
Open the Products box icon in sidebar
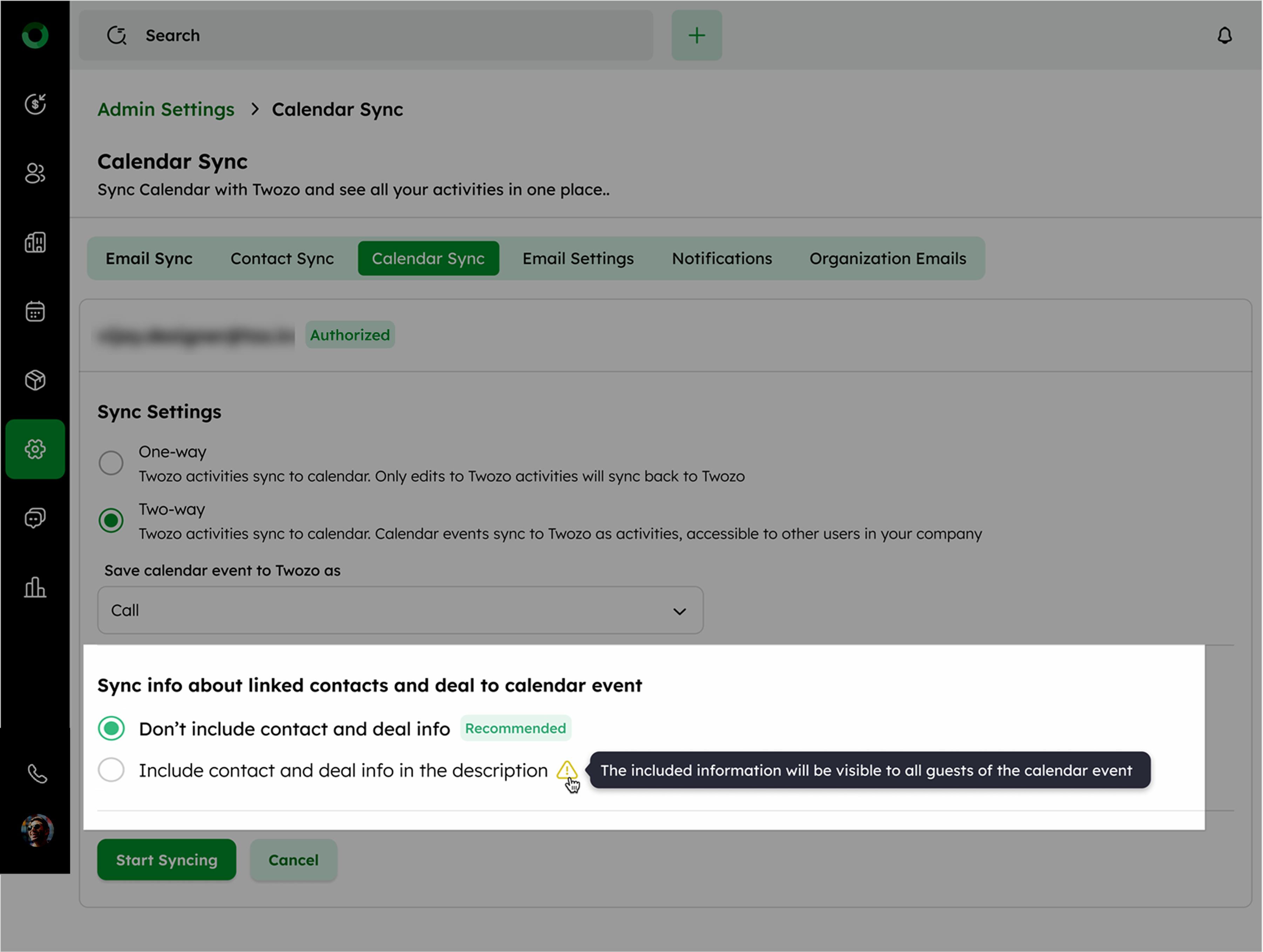[35, 380]
